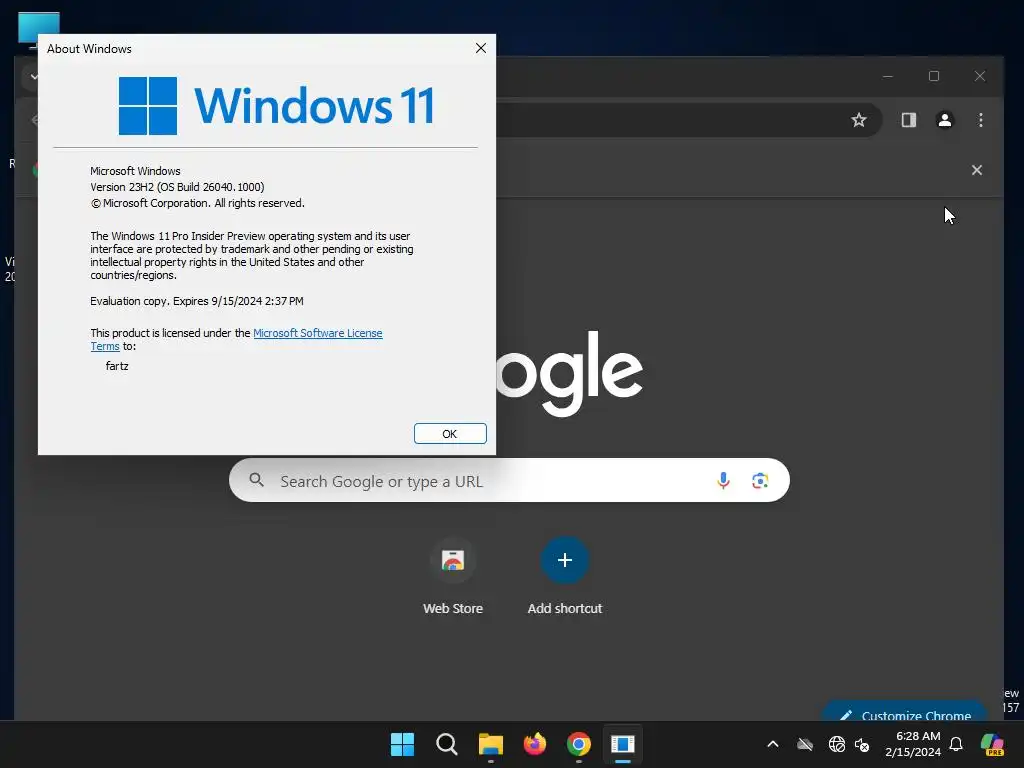Start voice search with microphone icon
Image resolution: width=1024 pixels, height=768 pixels.
(x=723, y=481)
